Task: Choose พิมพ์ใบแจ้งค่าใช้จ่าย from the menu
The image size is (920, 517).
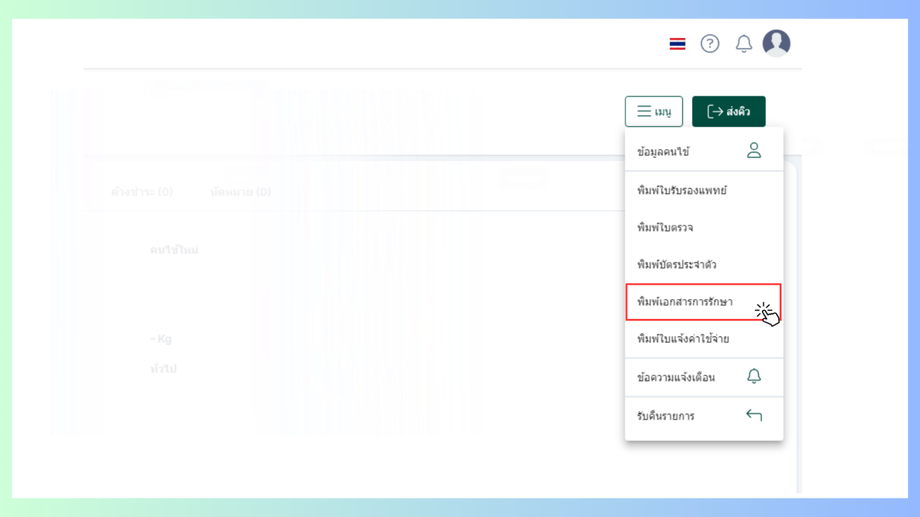Action: pyautogui.click(x=683, y=339)
